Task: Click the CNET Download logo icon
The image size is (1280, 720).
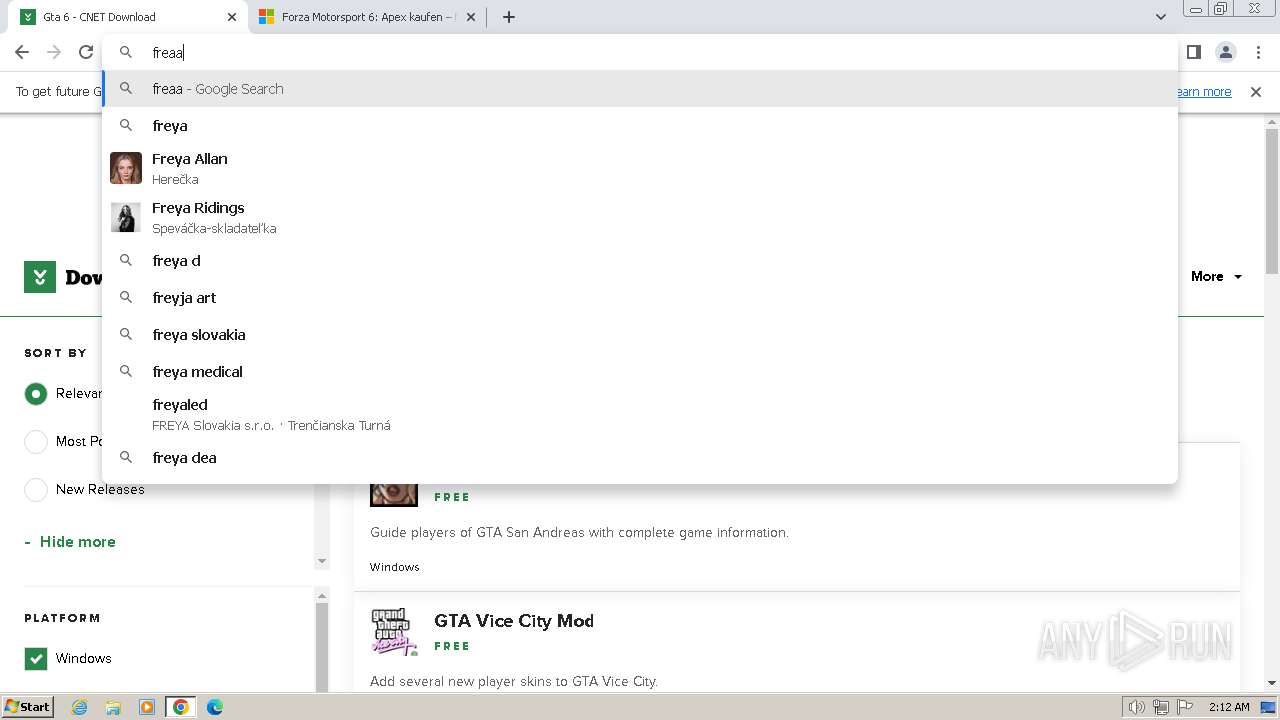Action: tap(40, 277)
